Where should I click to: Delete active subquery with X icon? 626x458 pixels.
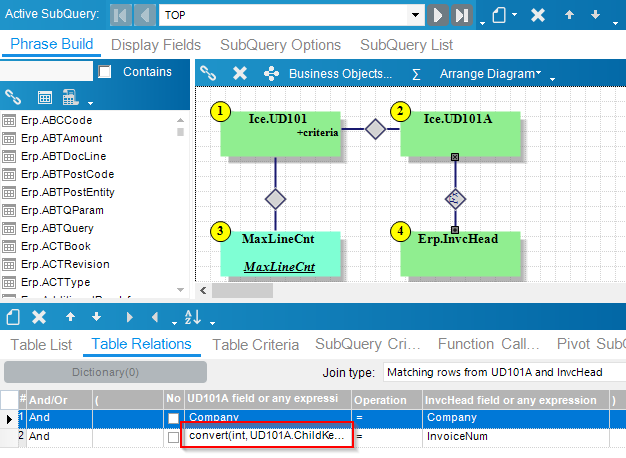pos(538,15)
